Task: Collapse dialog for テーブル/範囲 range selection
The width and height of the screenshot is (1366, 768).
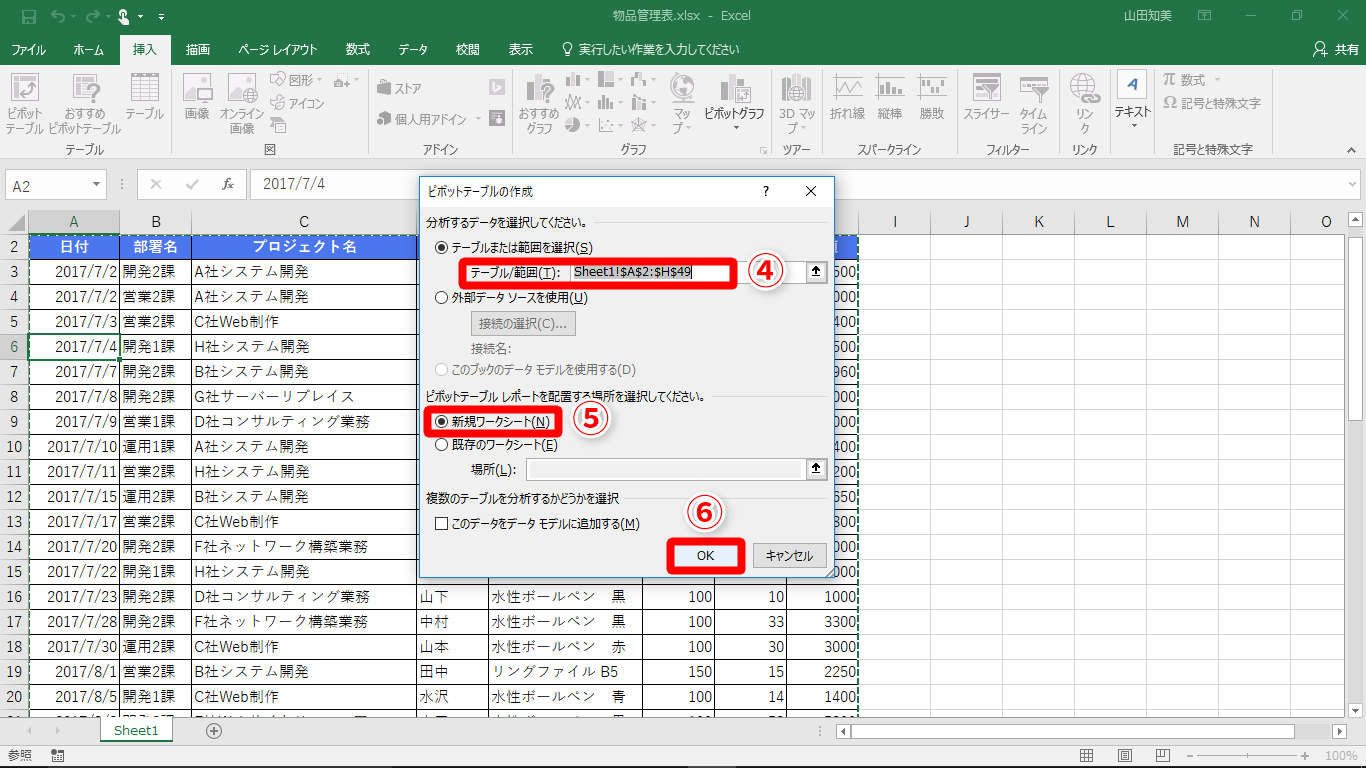Action: click(x=817, y=272)
